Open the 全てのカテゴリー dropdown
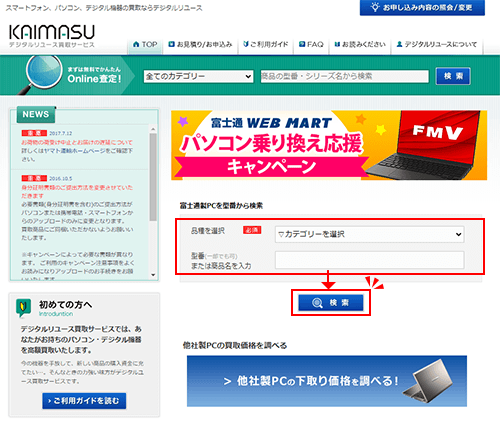Image resolution: width=500 pixels, height=425 pixels. tap(198, 76)
